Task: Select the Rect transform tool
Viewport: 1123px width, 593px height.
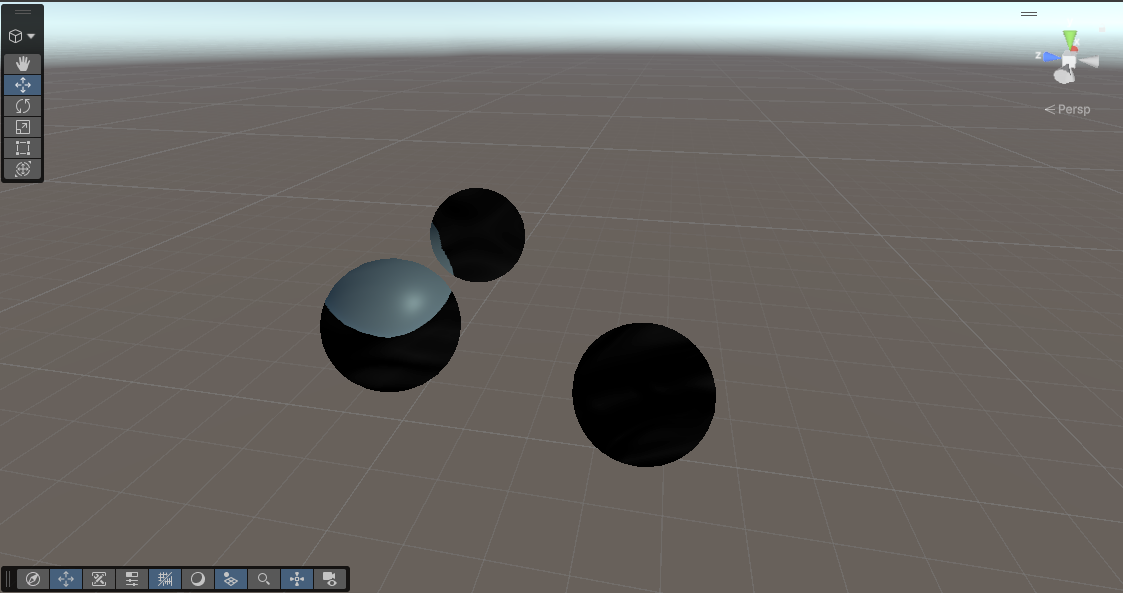Action: tap(23, 148)
